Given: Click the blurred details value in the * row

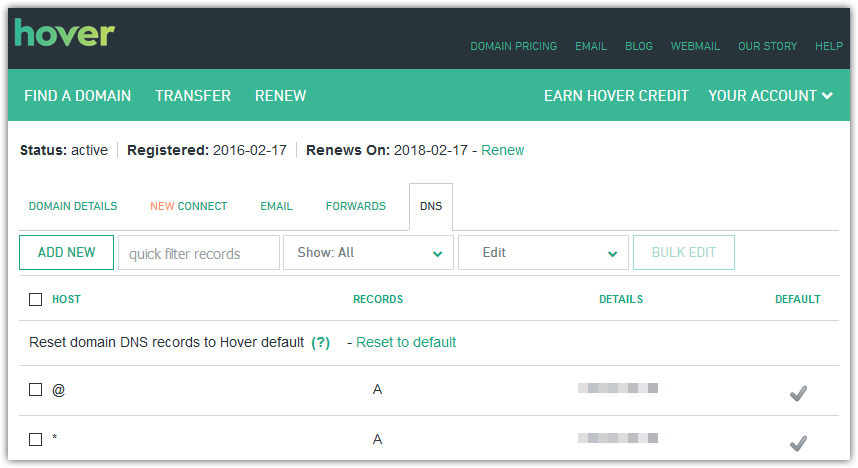Looking at the screenshot, I should 618,438.
